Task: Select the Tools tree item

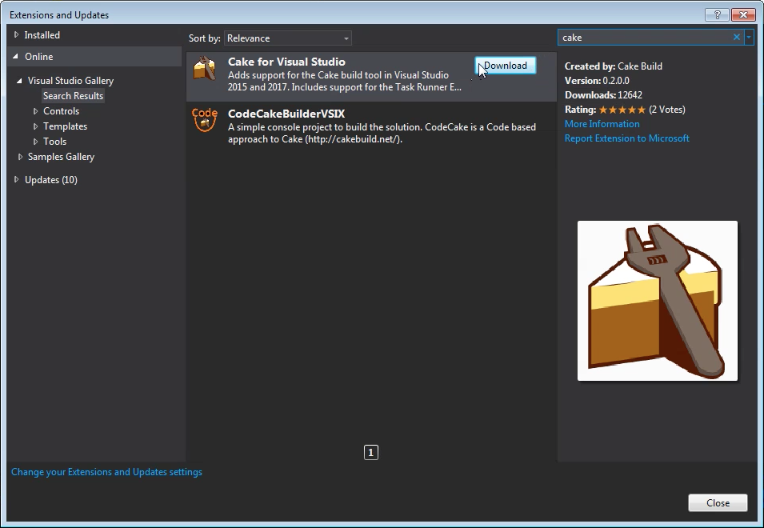Action: [55, 141]
